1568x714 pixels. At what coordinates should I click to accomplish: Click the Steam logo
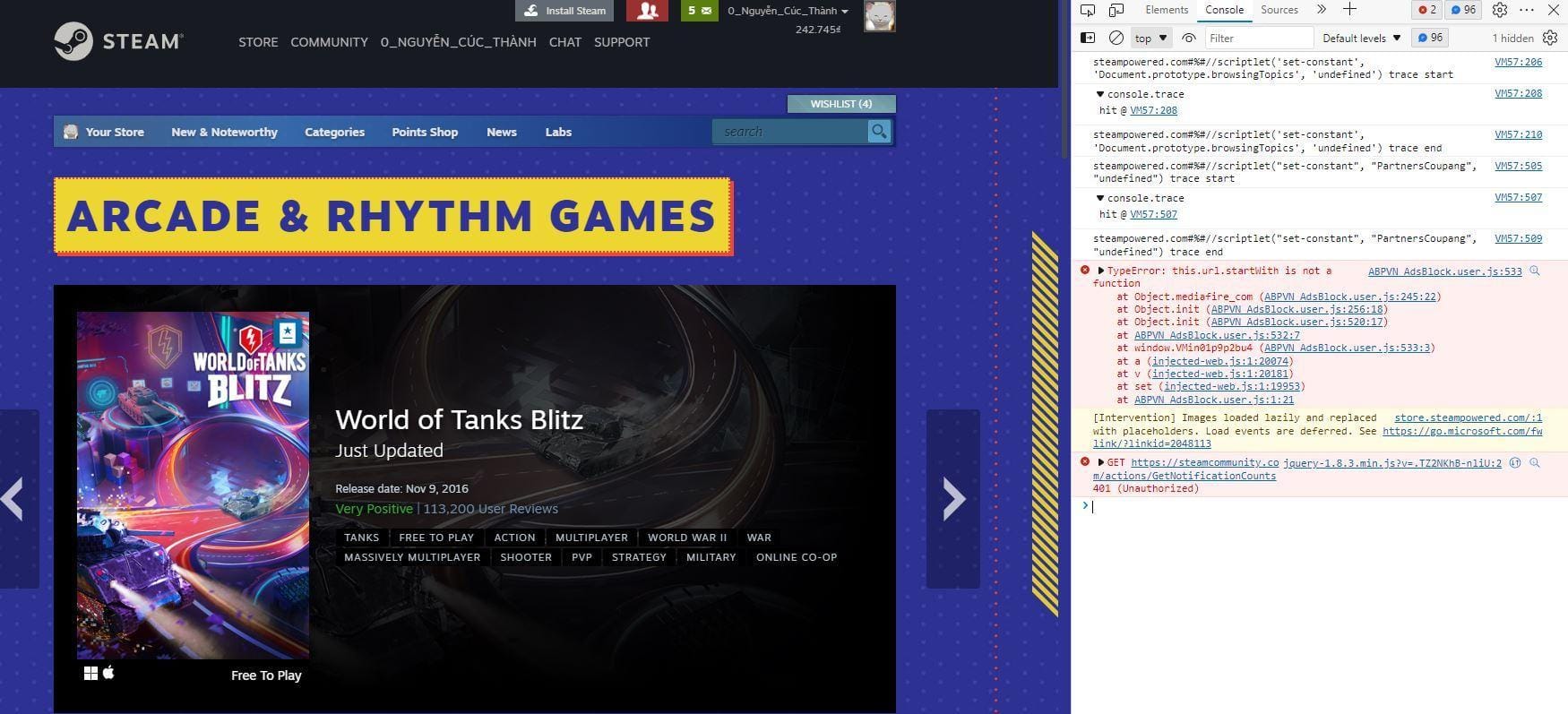pos(118,41)
